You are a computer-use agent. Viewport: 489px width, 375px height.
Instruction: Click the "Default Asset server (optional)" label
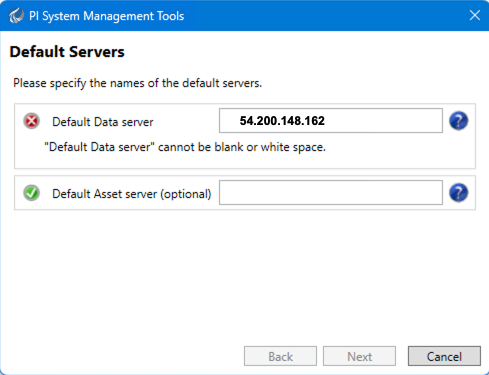point(132,194)
